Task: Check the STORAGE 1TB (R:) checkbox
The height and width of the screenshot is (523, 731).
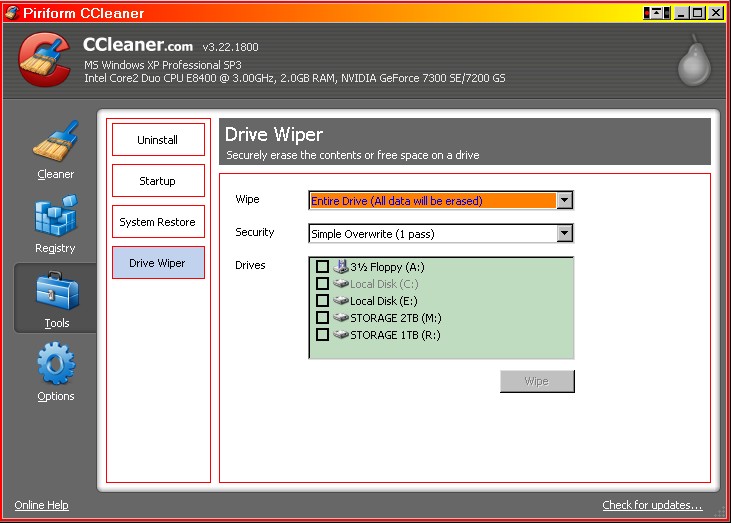Action: point(322,335)
